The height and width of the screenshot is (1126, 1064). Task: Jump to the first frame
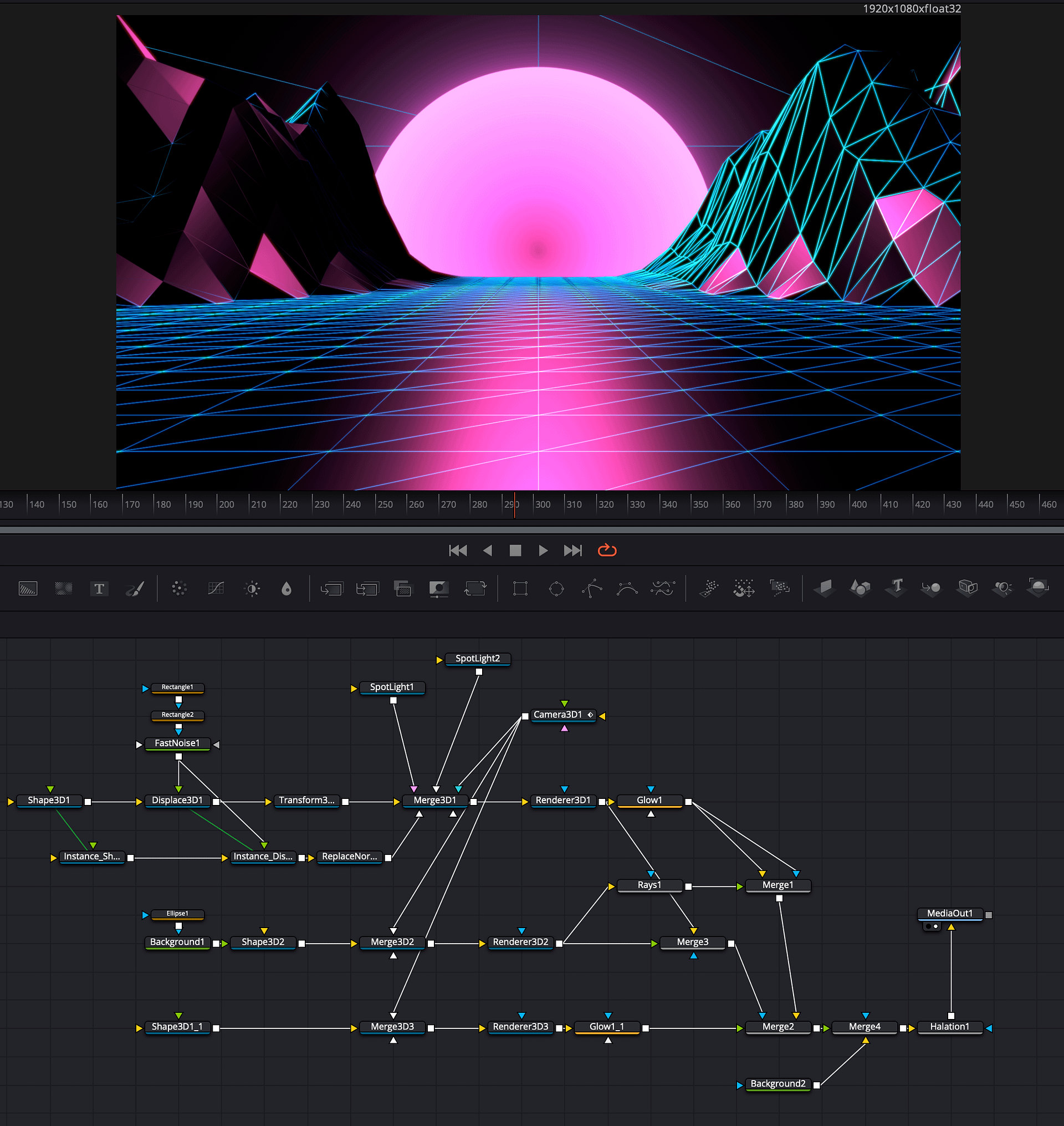pyautogui.click(x=458, y=550)
